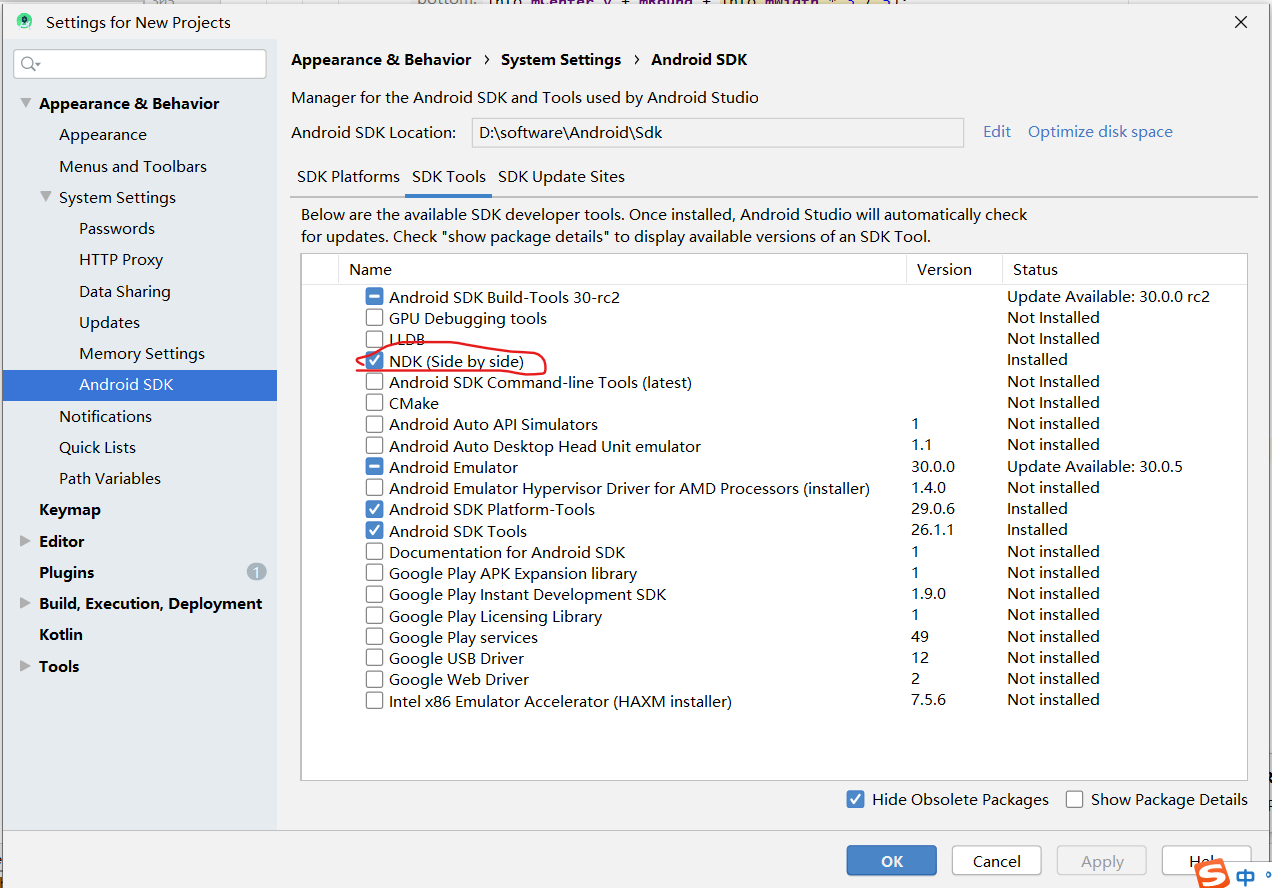Select Android SDK in settings tree

(x=140, y=385)
